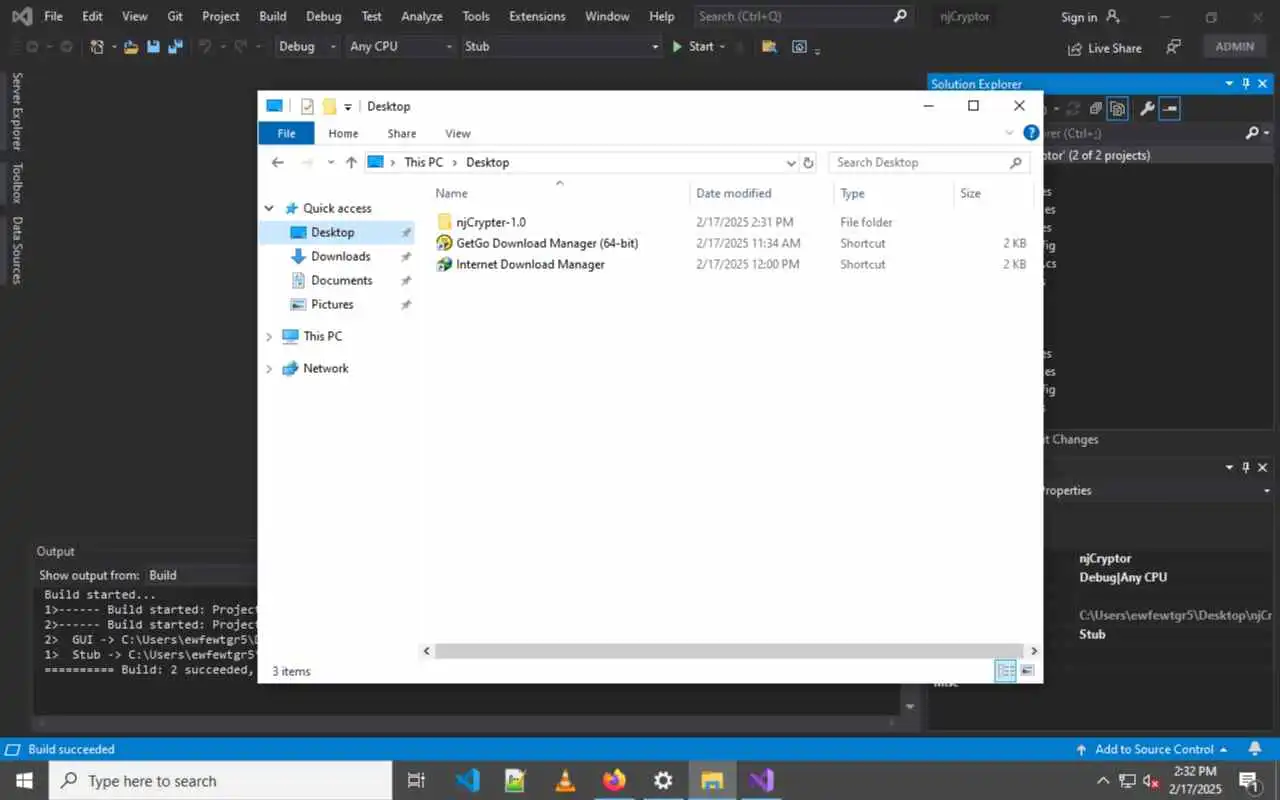The height and width of the screenshot is (800, 1280).
Task: Click the Up directory arrow in File Explorer
Action: click(x=351, y=162)
